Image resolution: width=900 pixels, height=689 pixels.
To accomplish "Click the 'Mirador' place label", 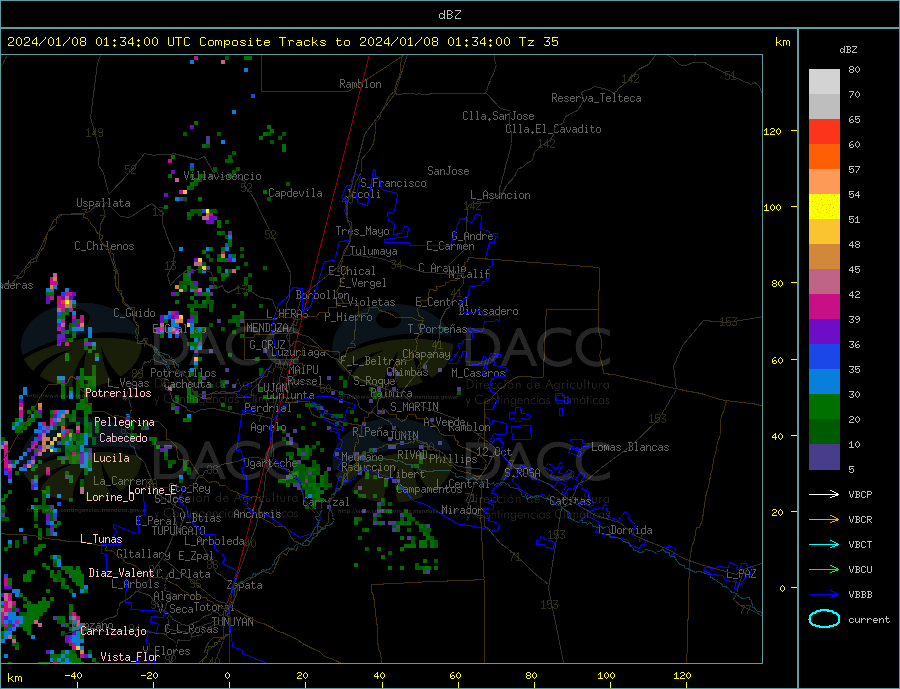I will coord(462,510).
